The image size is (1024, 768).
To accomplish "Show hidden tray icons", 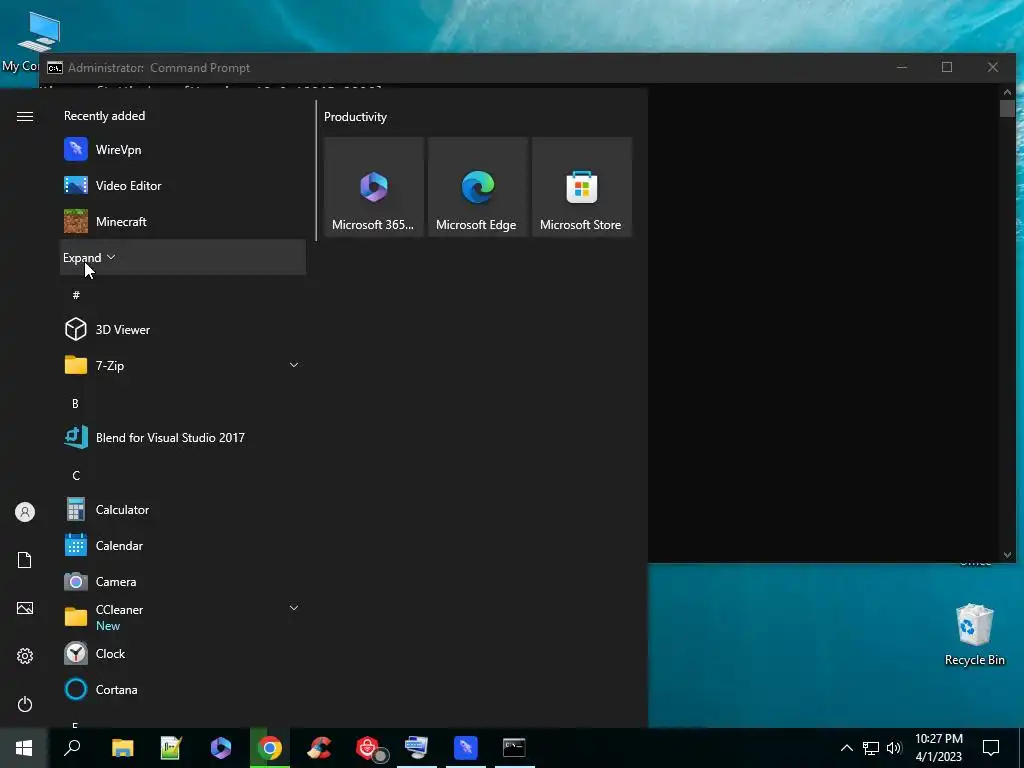I will 846,748.
